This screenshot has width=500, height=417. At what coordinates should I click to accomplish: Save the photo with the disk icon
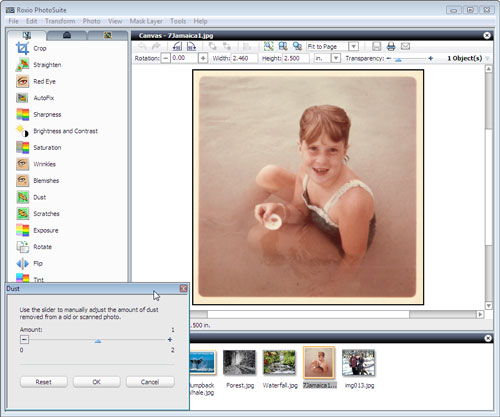(376, 46)
